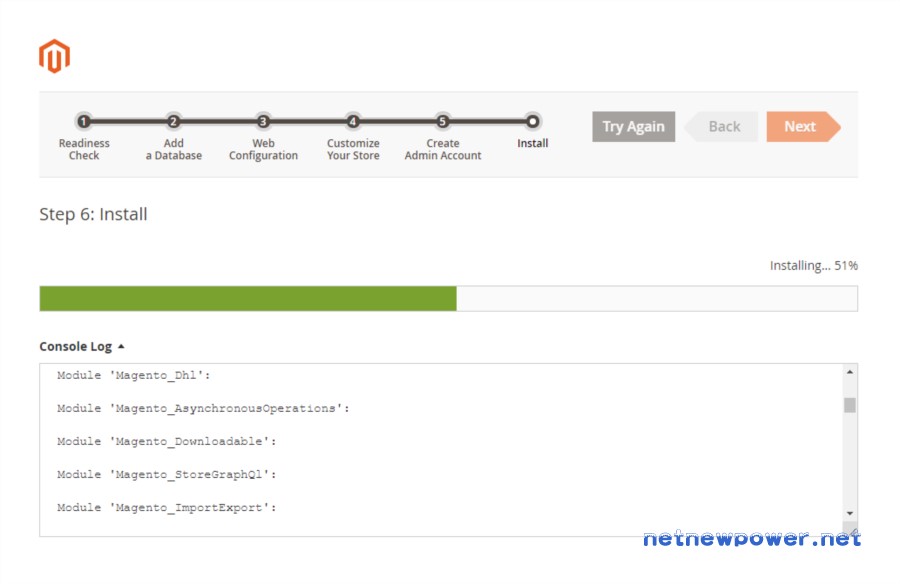This screenshot has height=584, width=900.
Task: Select step 5 Create Admin Account circle
Action: point(443,121)
